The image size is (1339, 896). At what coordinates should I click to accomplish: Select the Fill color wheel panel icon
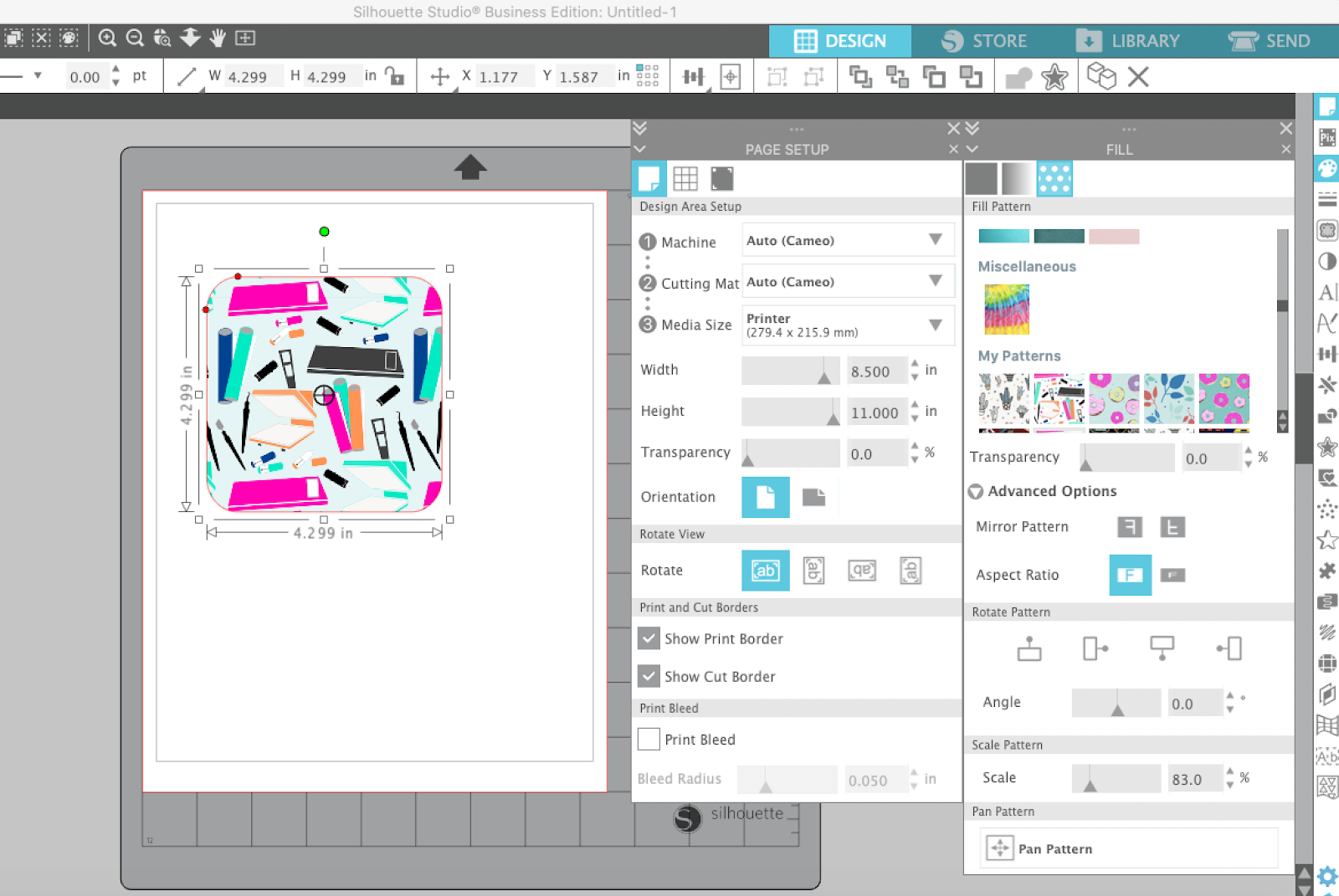click(x=1326, y=167)
